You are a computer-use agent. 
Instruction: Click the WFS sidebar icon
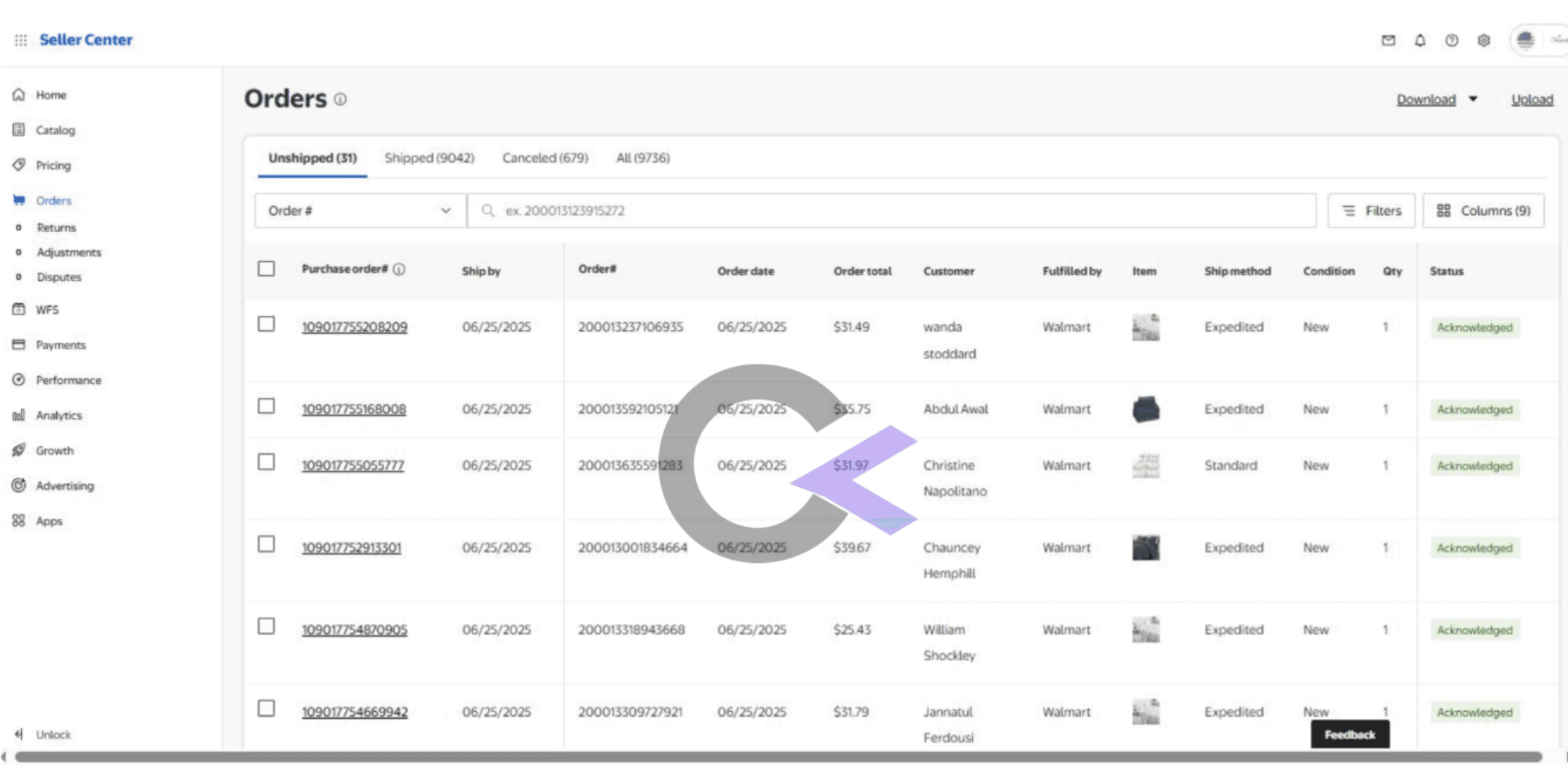[19, 310]
